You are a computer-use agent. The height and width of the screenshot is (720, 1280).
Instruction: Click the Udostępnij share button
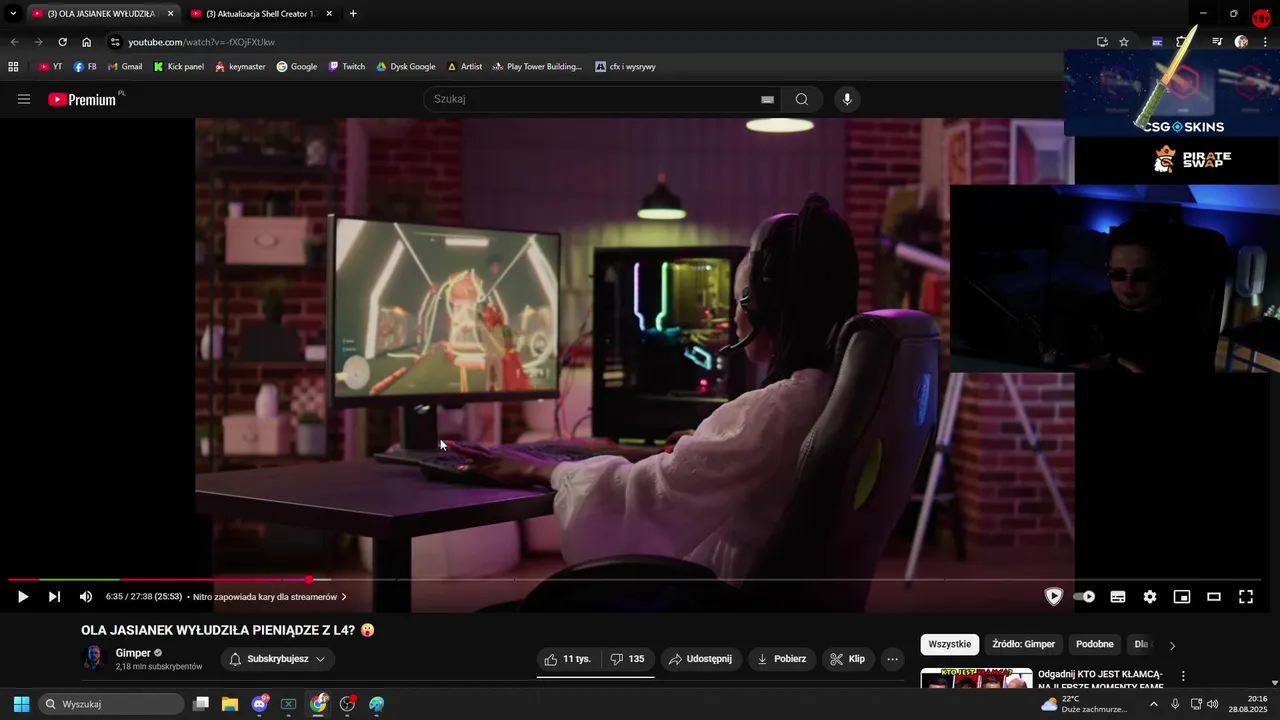point(700,659)
